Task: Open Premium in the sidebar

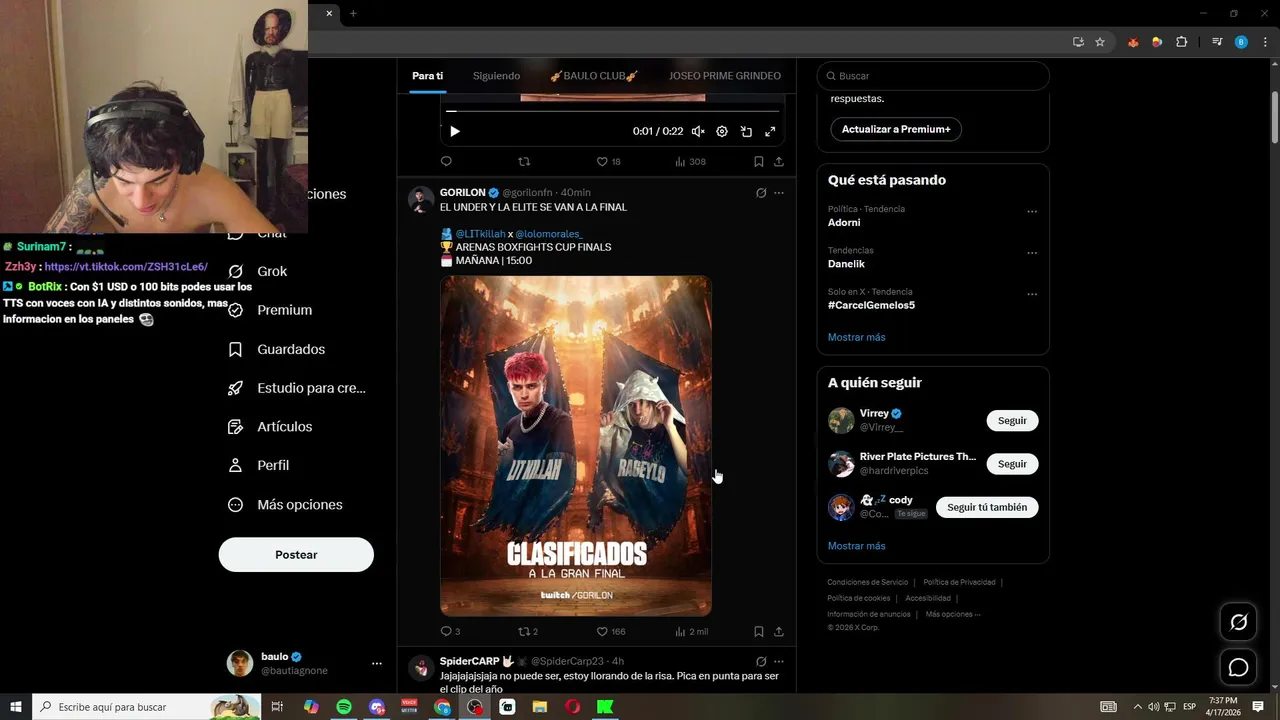Action: point(270,310)
